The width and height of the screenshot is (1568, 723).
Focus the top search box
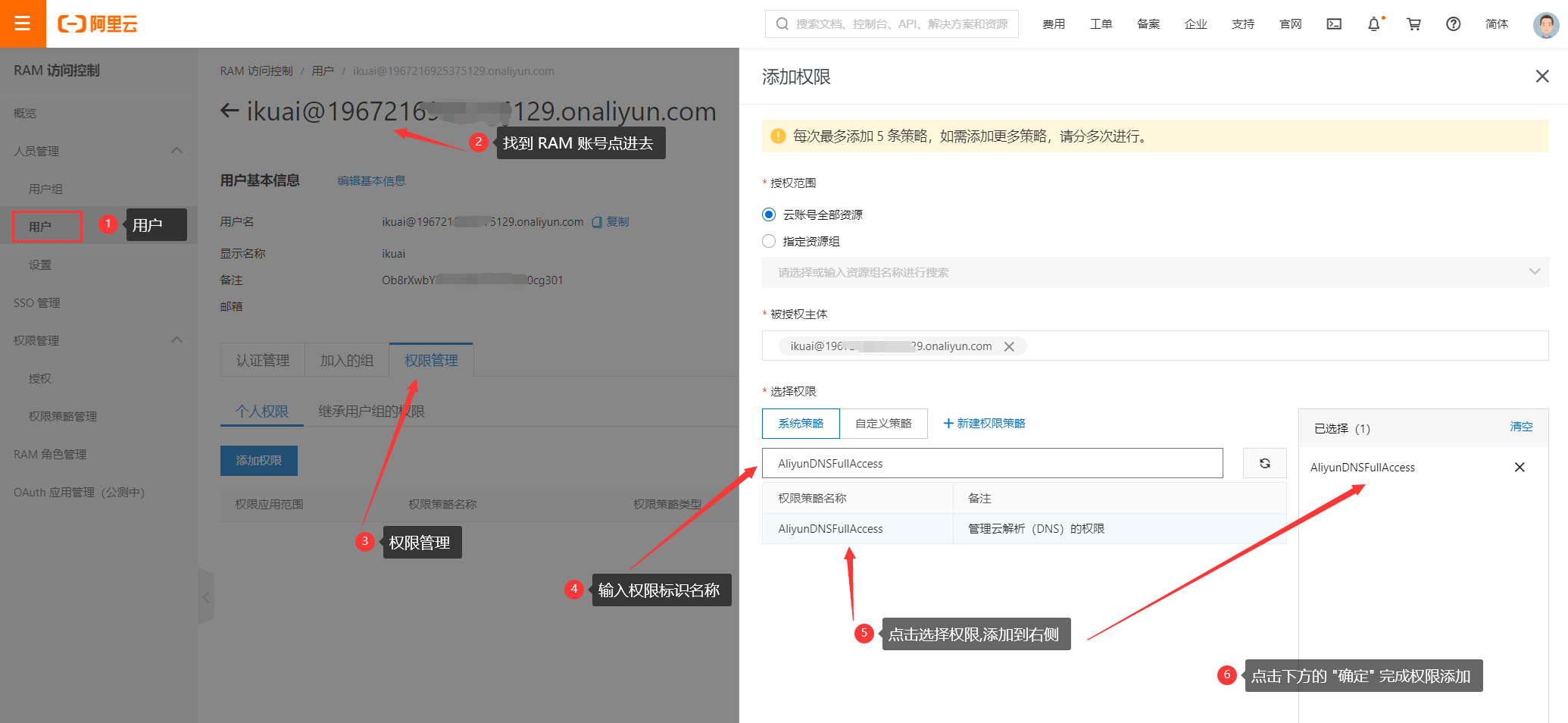pos(892,24)
